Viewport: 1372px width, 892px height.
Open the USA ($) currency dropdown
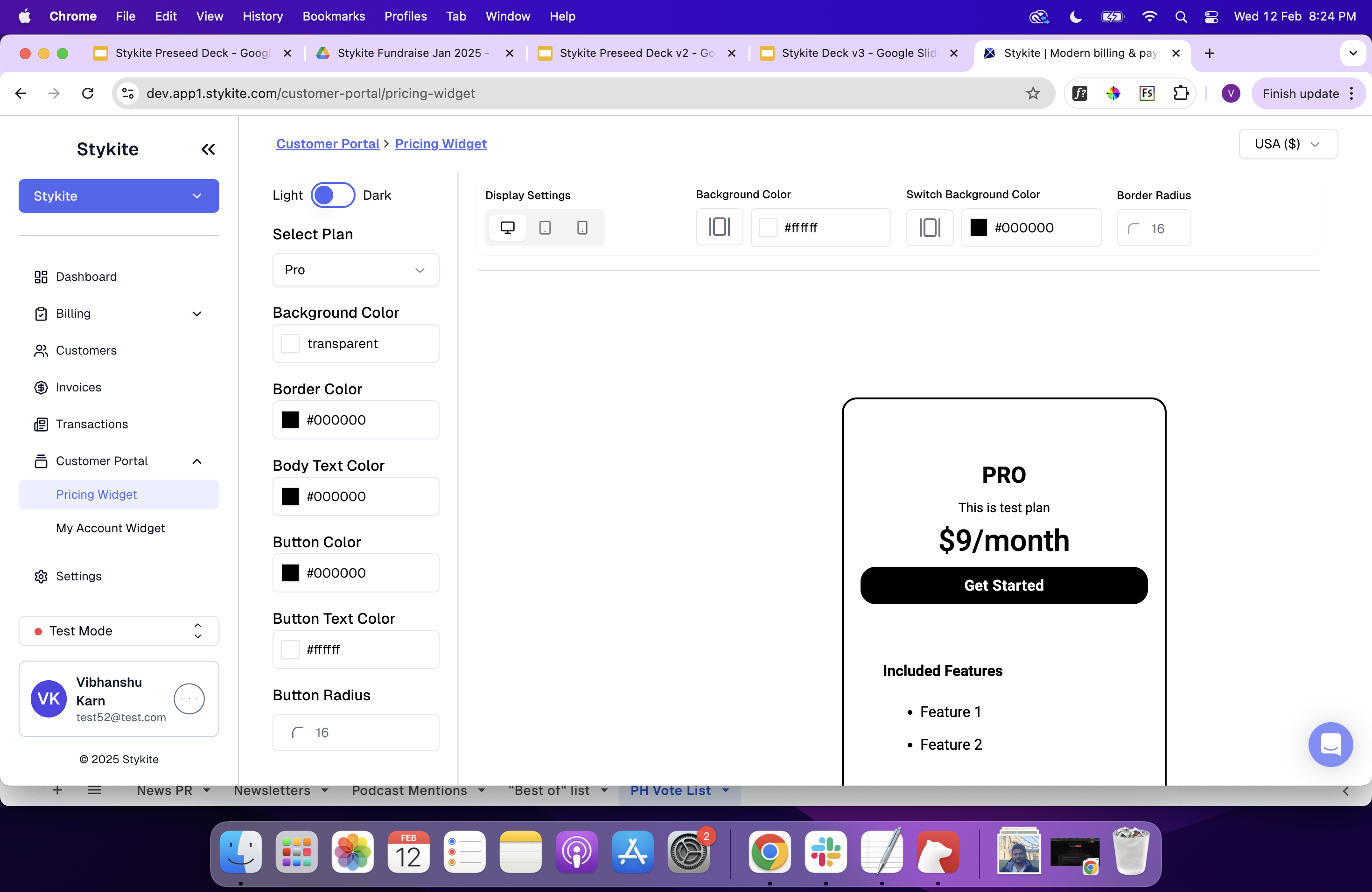(1287, 144)
